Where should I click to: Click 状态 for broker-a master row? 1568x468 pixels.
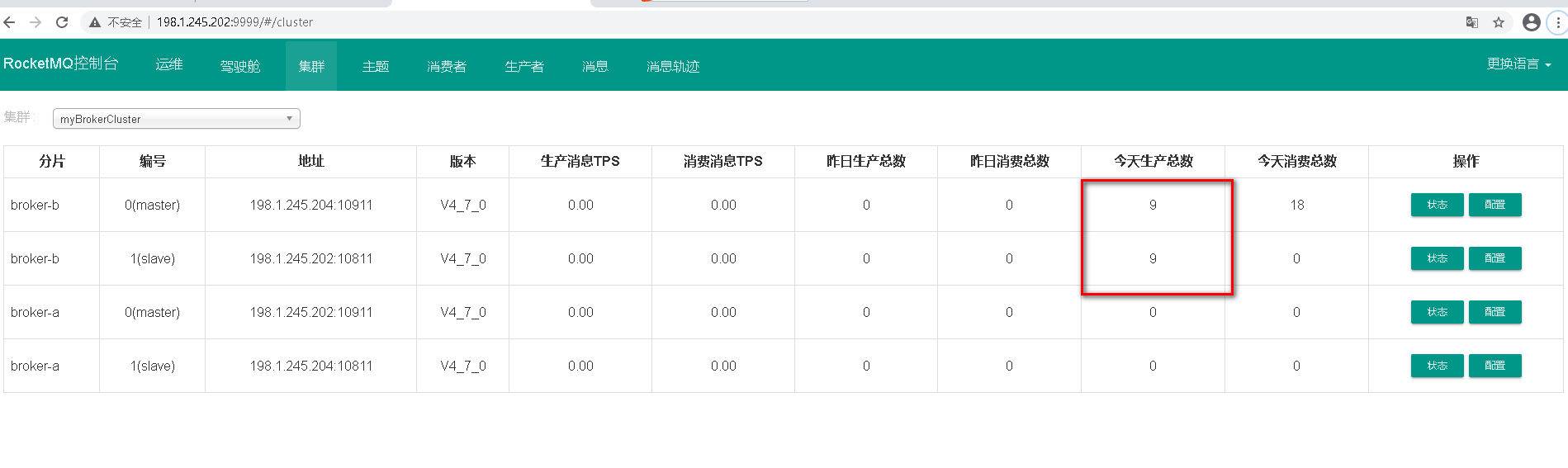click(1437, 312)
